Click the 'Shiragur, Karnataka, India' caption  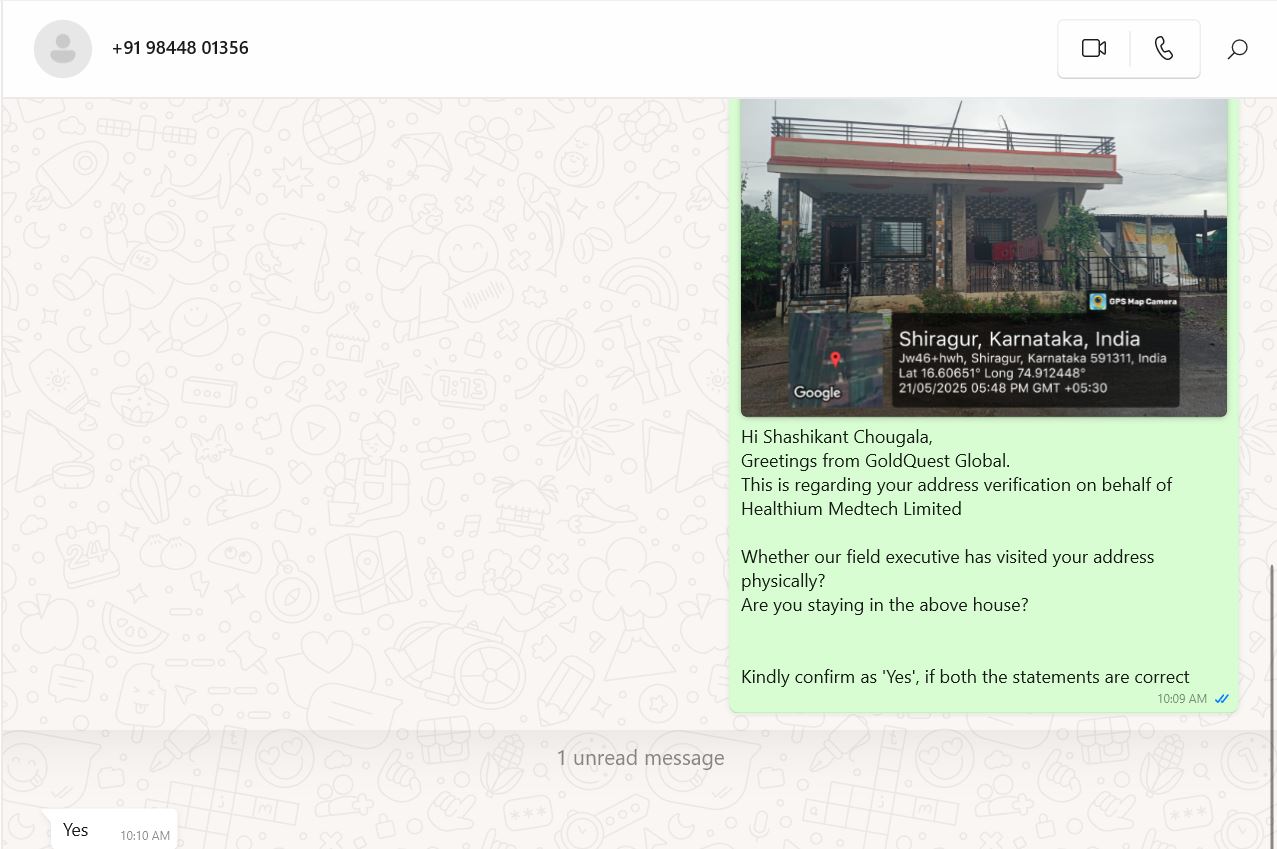(1019, 339)
